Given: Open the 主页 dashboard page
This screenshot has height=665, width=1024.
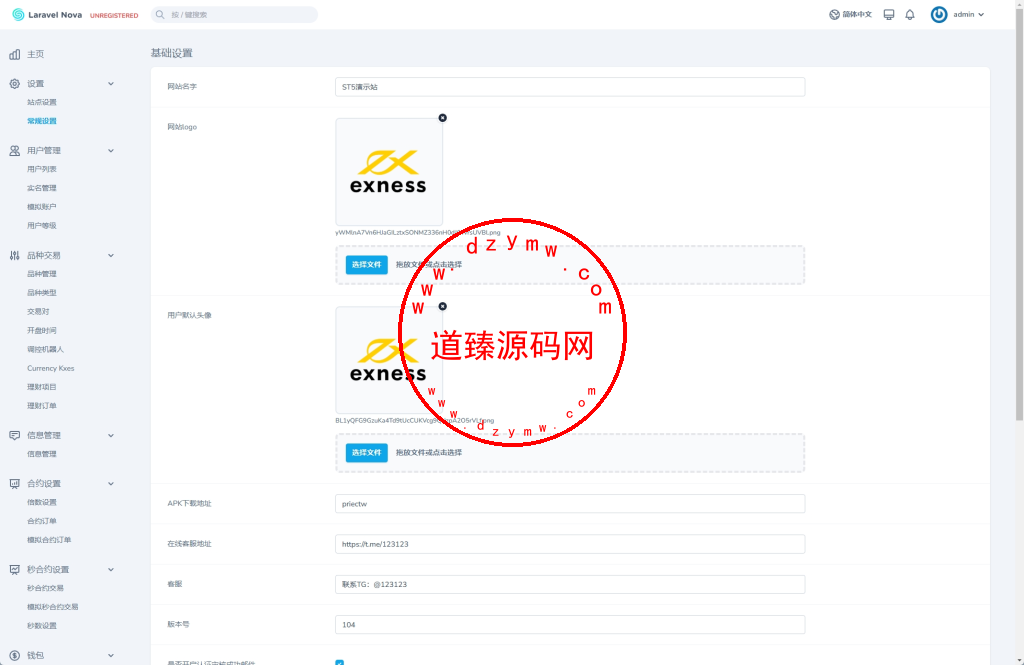Looking at the screenshot, I should point(35,54).
